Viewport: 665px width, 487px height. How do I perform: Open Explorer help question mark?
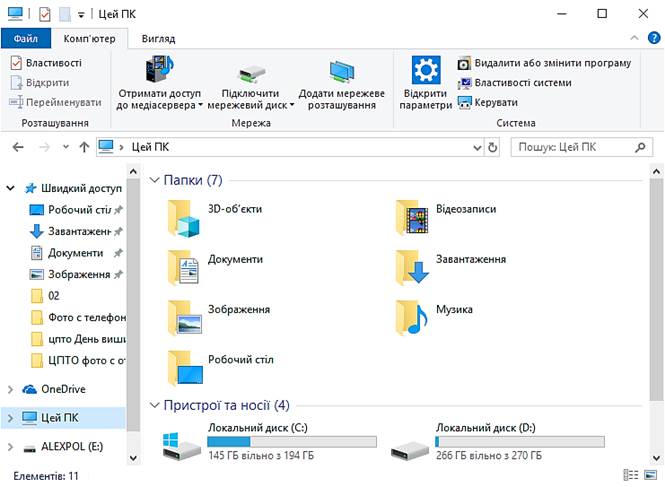(654, 38)
